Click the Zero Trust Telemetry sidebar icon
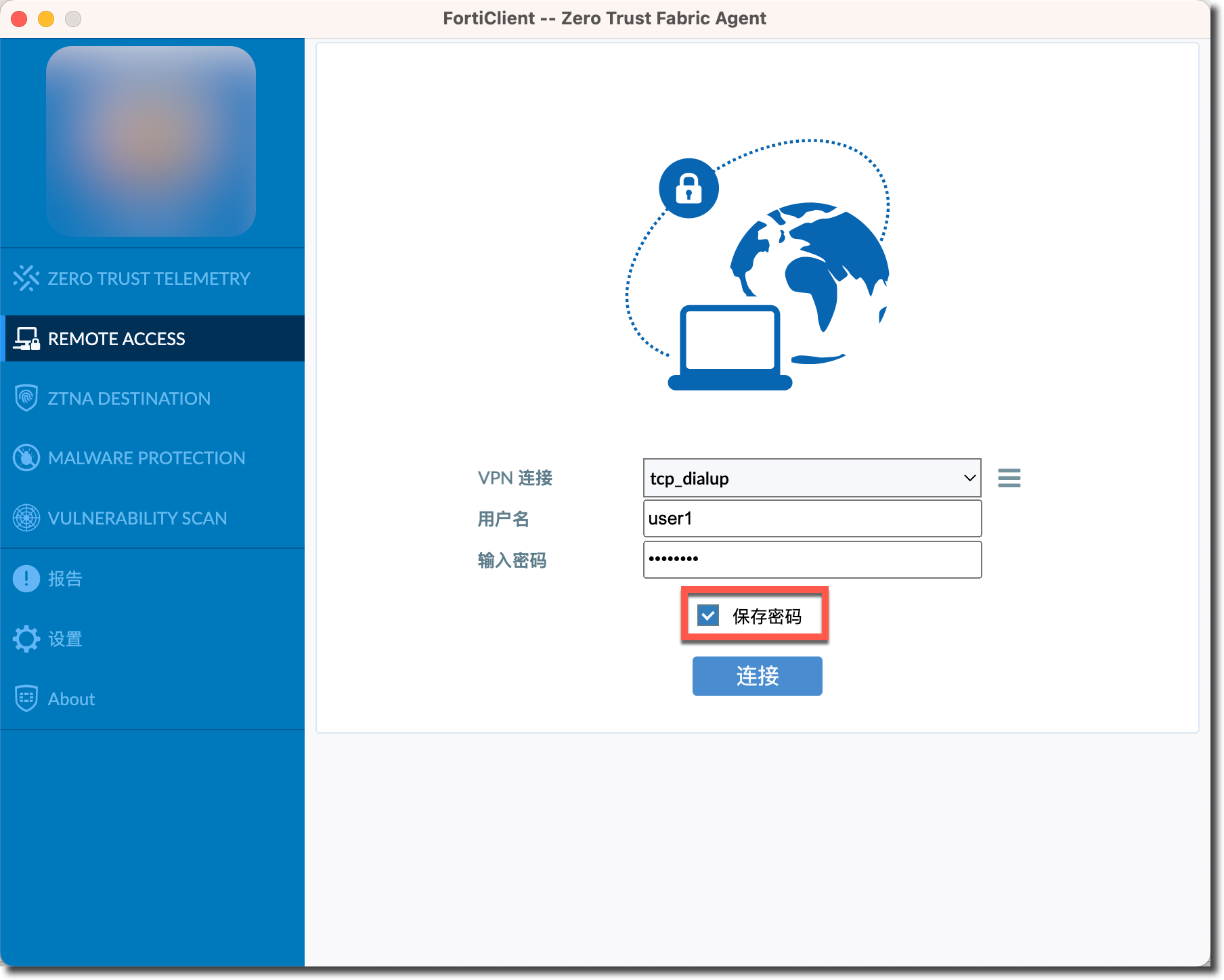The width and height of the screenshot is (1224, 980). click(x=26, y=278)
